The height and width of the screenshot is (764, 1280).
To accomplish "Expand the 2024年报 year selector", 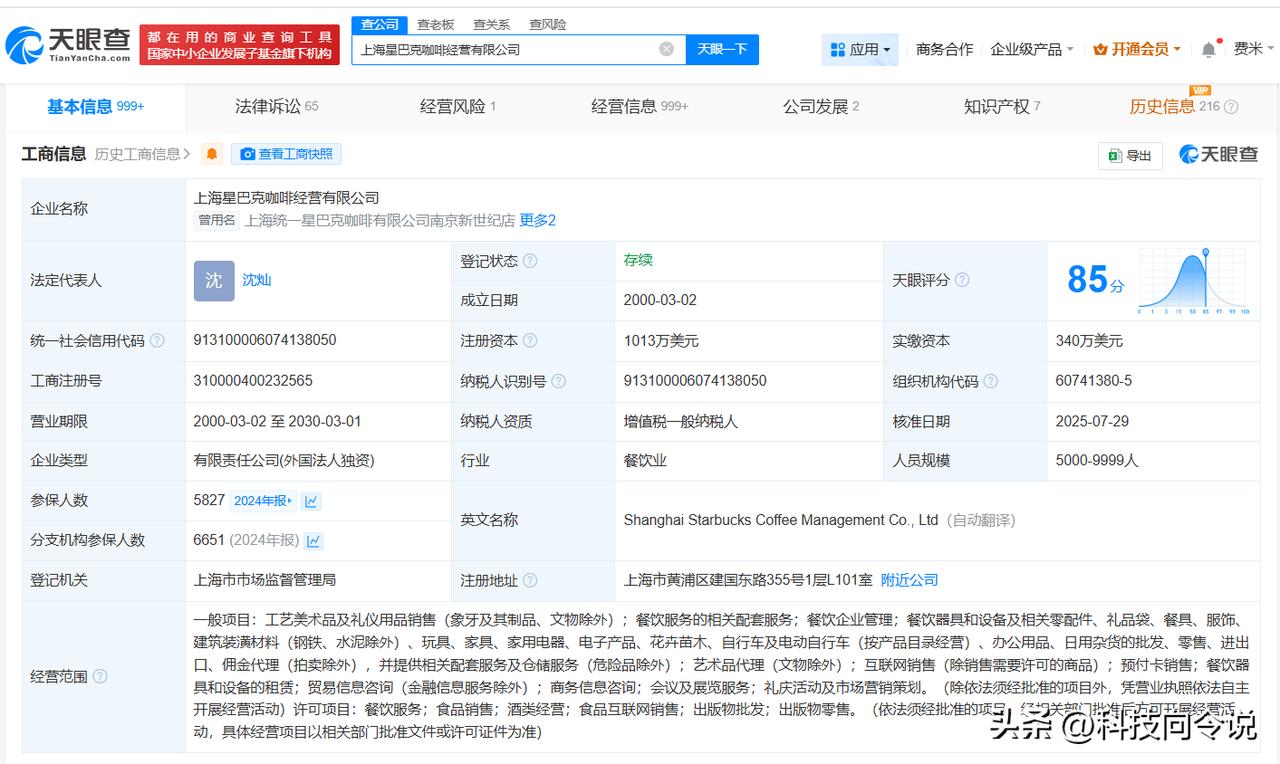I will [264, 501].
